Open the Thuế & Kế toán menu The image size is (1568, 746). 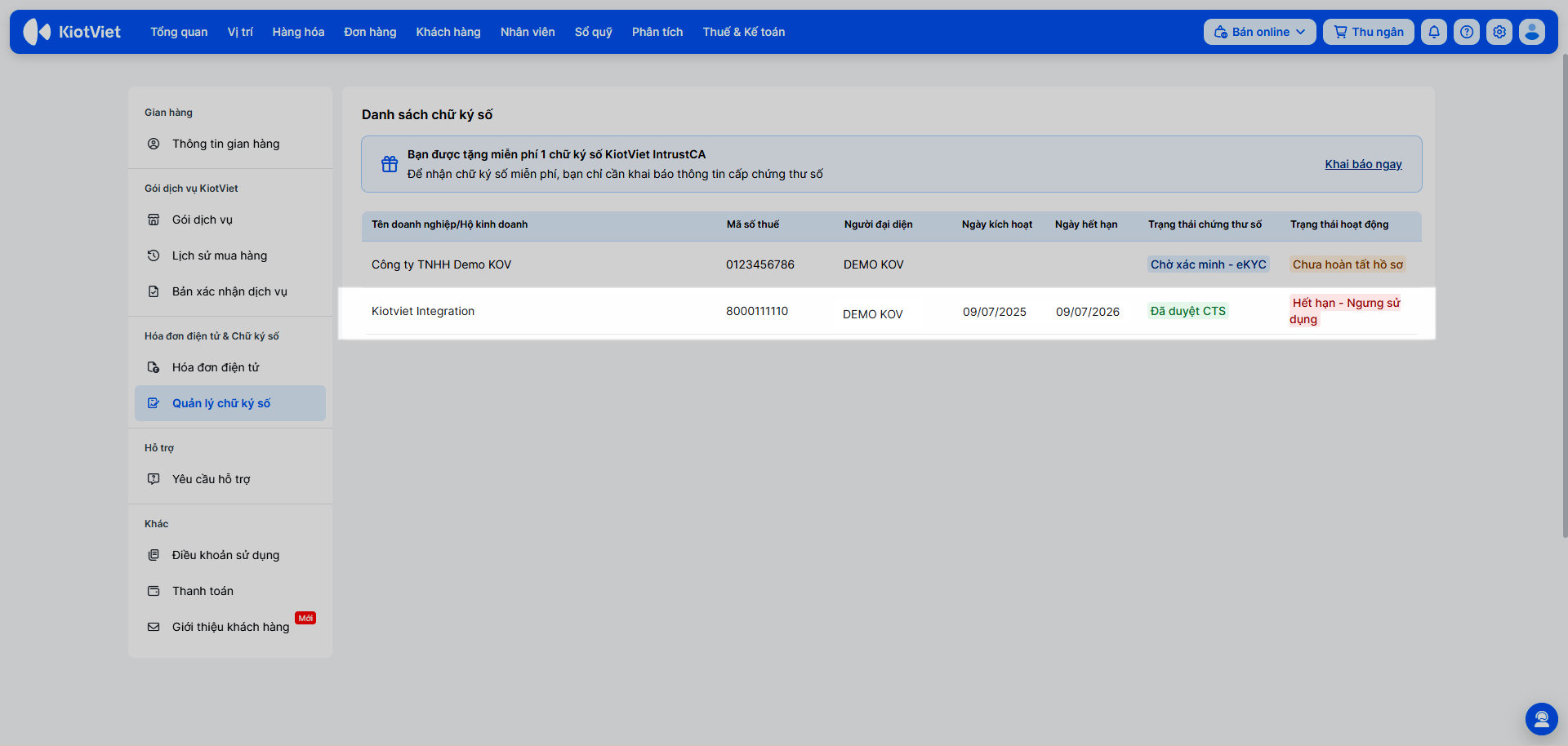coord(744,32)
